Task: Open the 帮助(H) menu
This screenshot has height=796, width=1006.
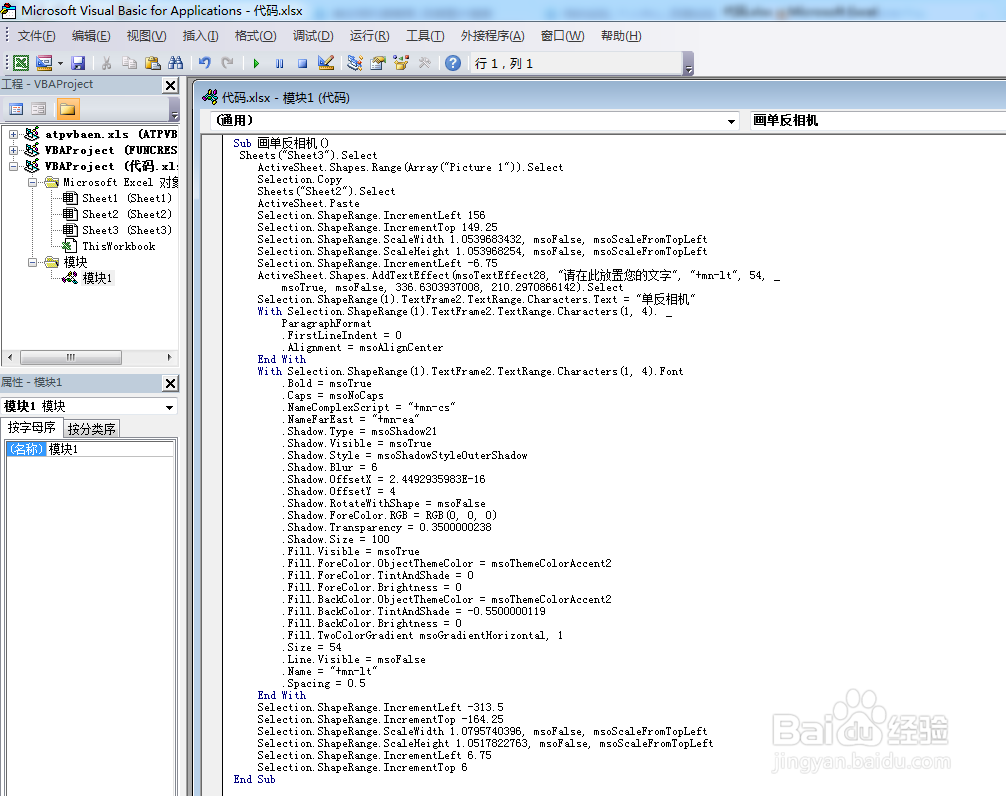Action: pyautogui.click(x=621, y=36)
